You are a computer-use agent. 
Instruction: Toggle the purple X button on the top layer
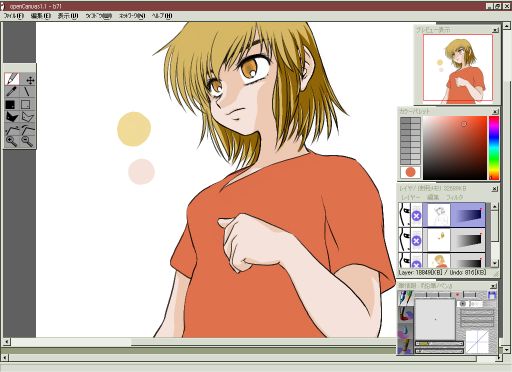click(x=416, y=216)
